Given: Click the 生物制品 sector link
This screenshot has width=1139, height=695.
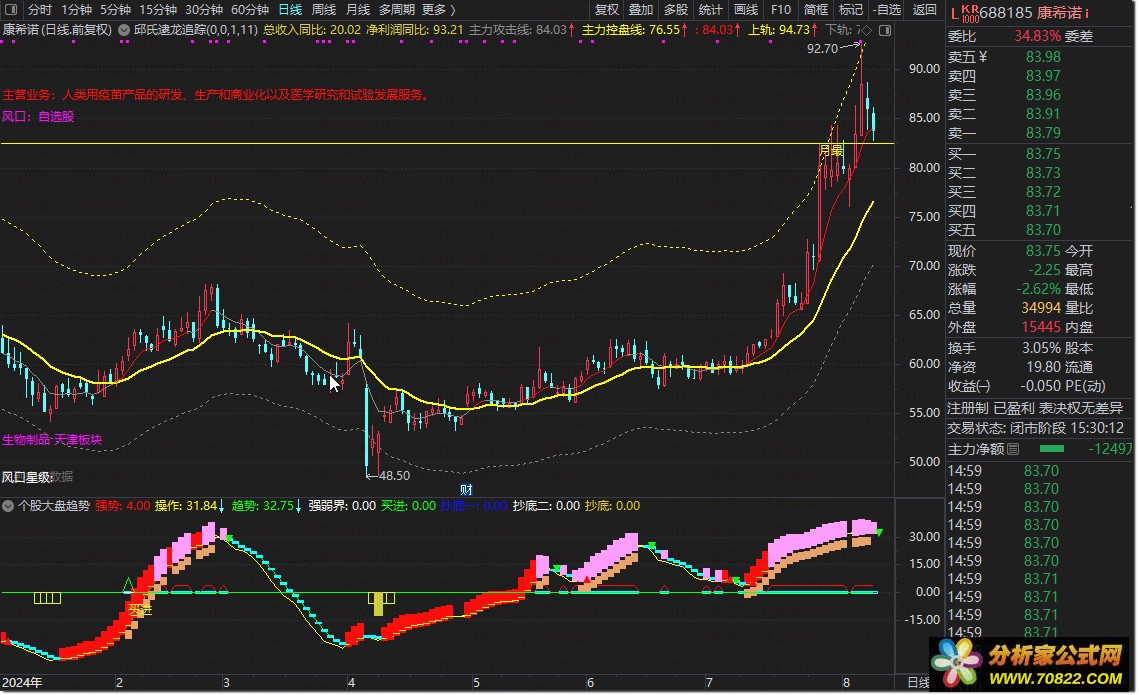Looking at the screenshot, I should (26, 439).
